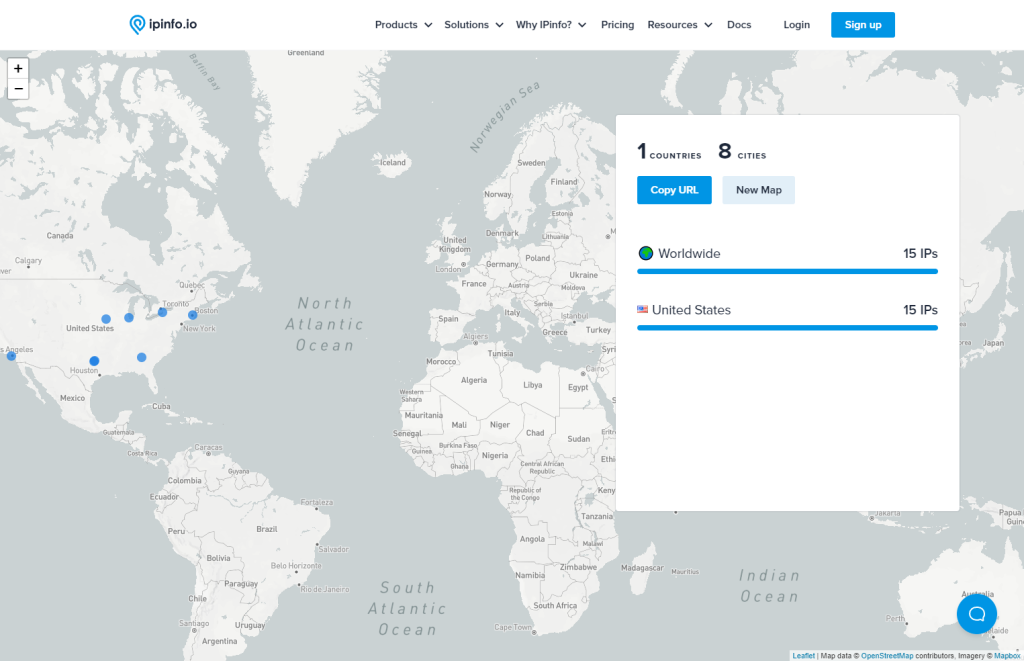Expand the Products dropdown menu
The image size is (1024, 661).
click(x=403, y=25)
